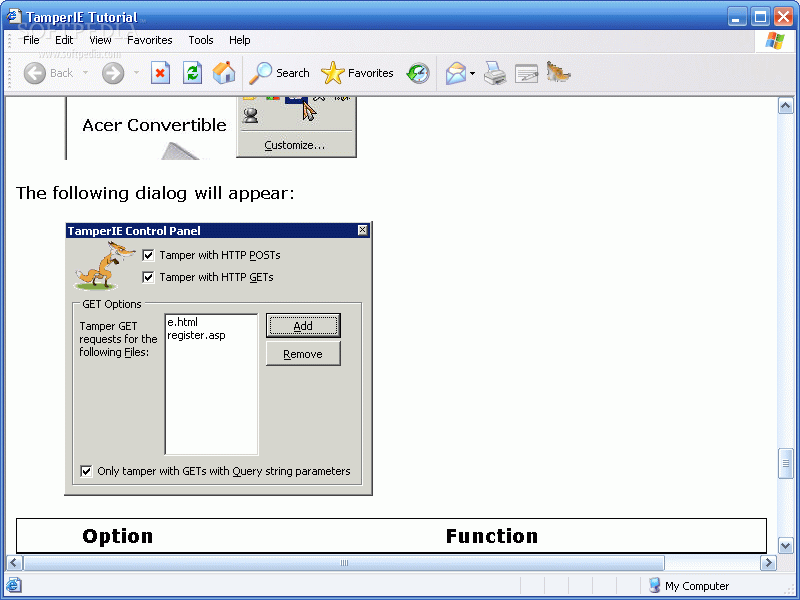The width and height of the screenshot is (800, 600).
Task: Click the Forward navigation arrow icon
Action: point(113,73)
